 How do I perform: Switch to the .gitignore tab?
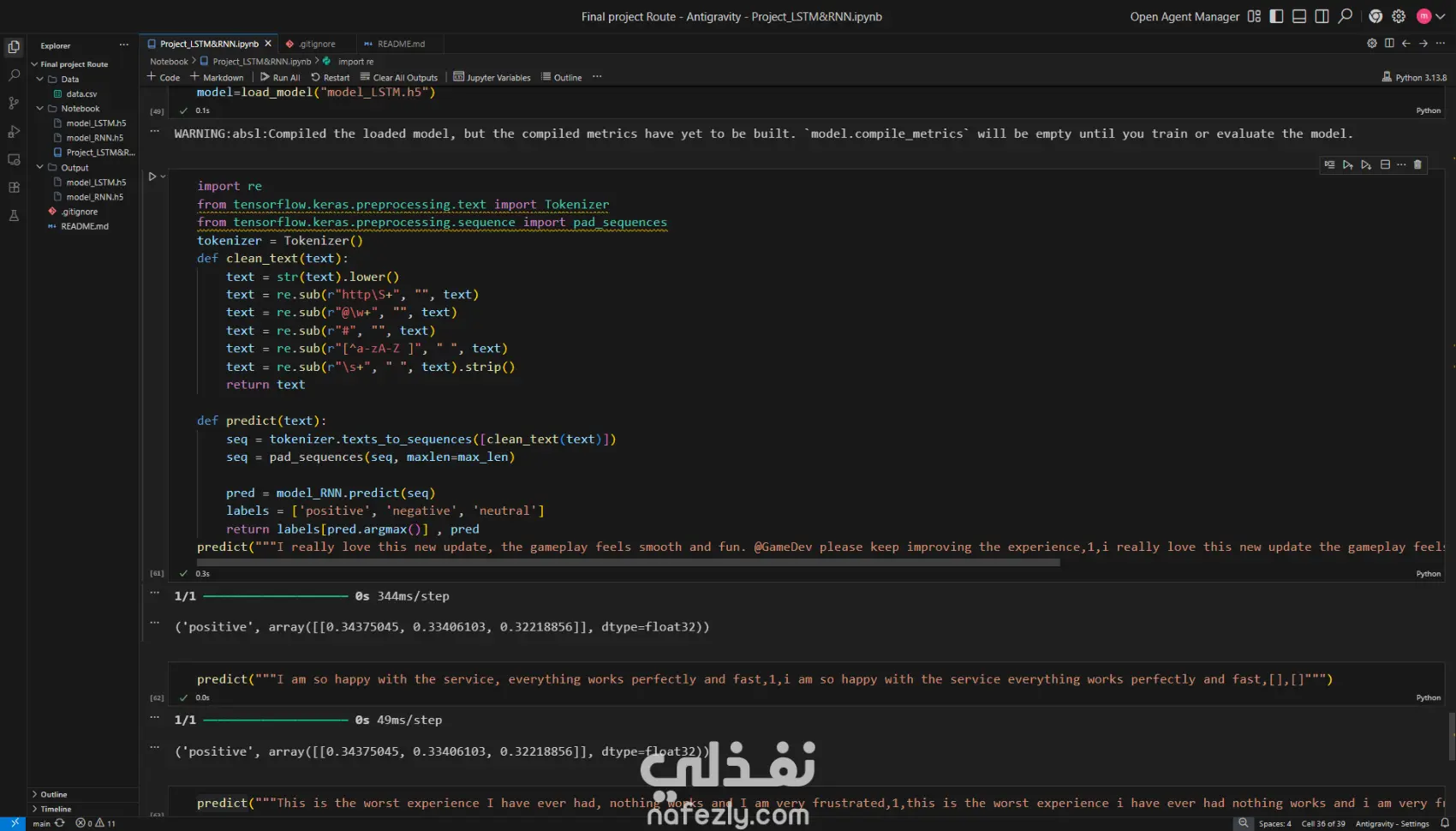tap(318, 44)
